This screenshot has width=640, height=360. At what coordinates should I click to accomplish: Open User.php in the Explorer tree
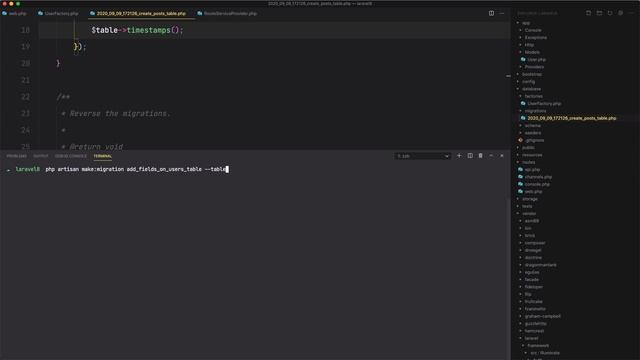[536, 60]
